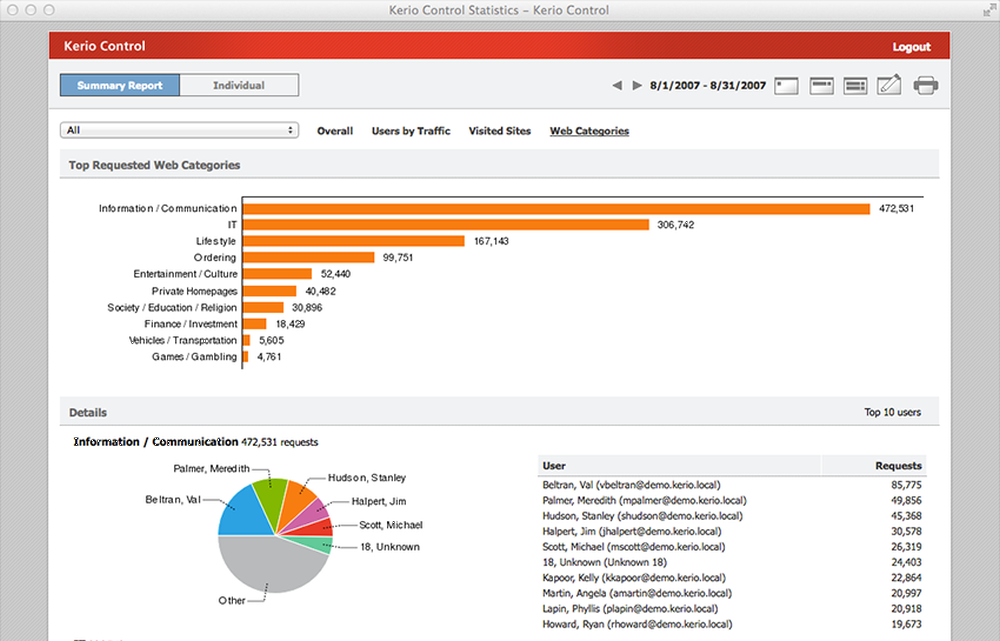Print the report with printer icon
The width and height of the screenshot is (1000, 641).
tap(925, 86)
